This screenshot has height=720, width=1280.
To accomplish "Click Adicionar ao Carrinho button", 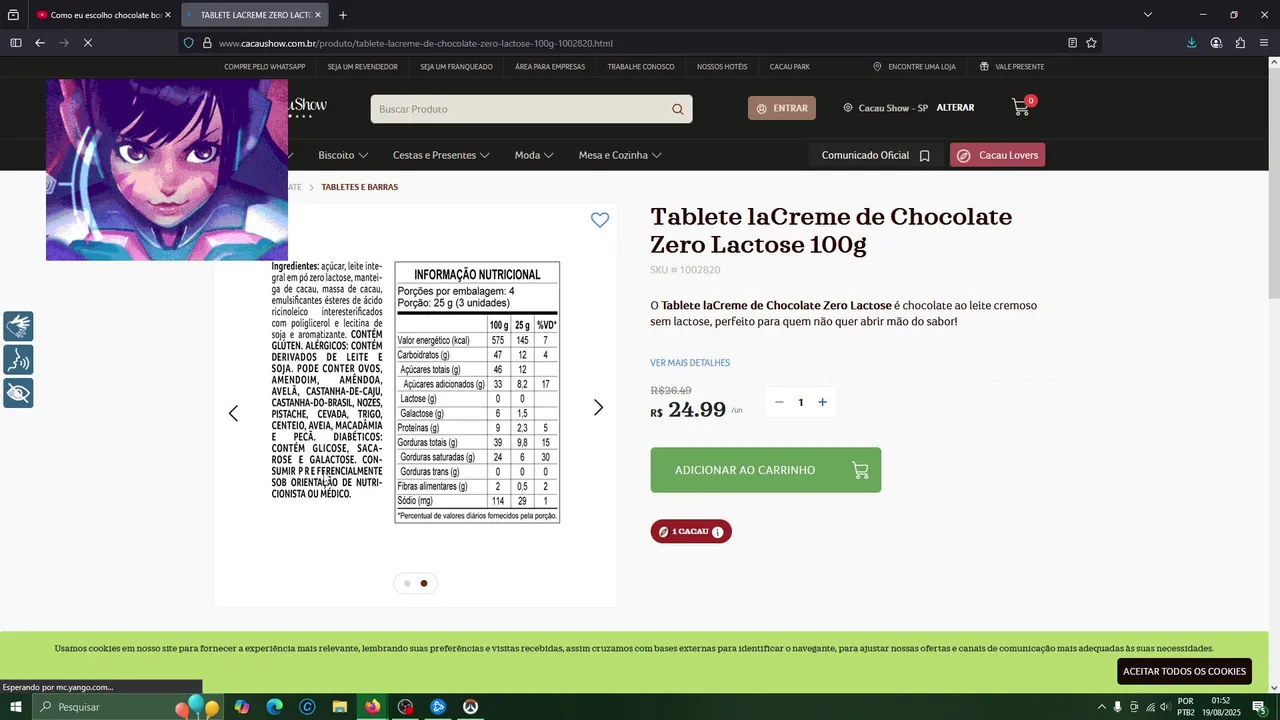I will [x=765, y=470].
